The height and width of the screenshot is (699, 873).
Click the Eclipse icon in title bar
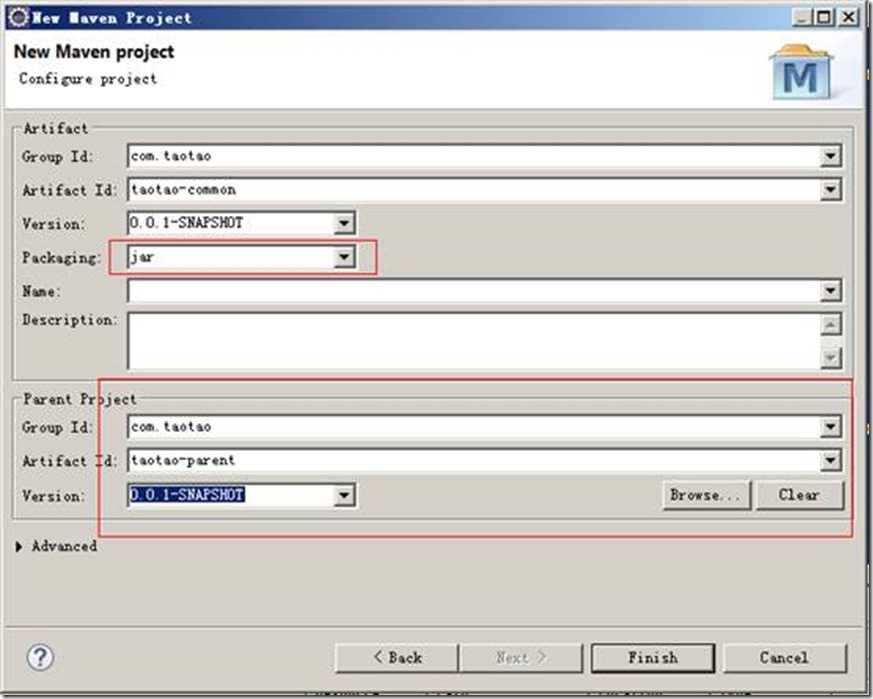click(18, 17)
